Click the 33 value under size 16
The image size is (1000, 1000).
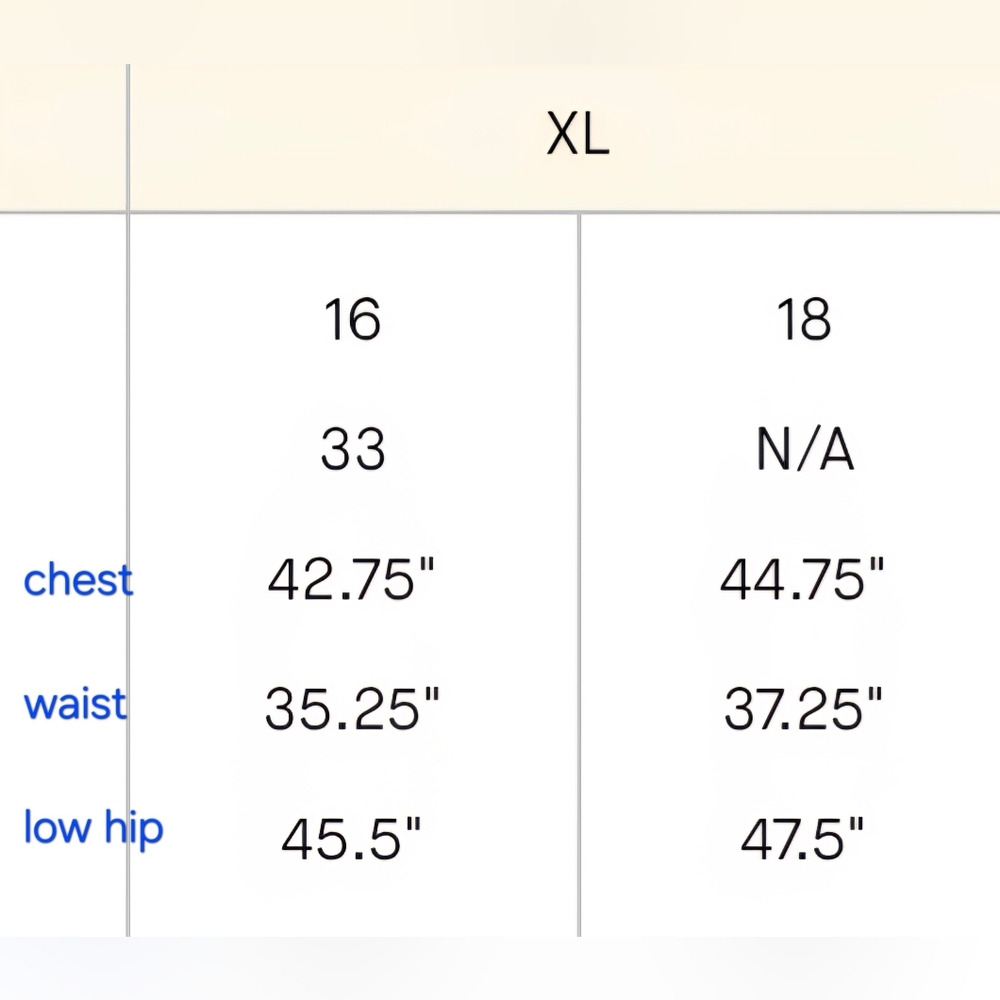click(353, 450)
